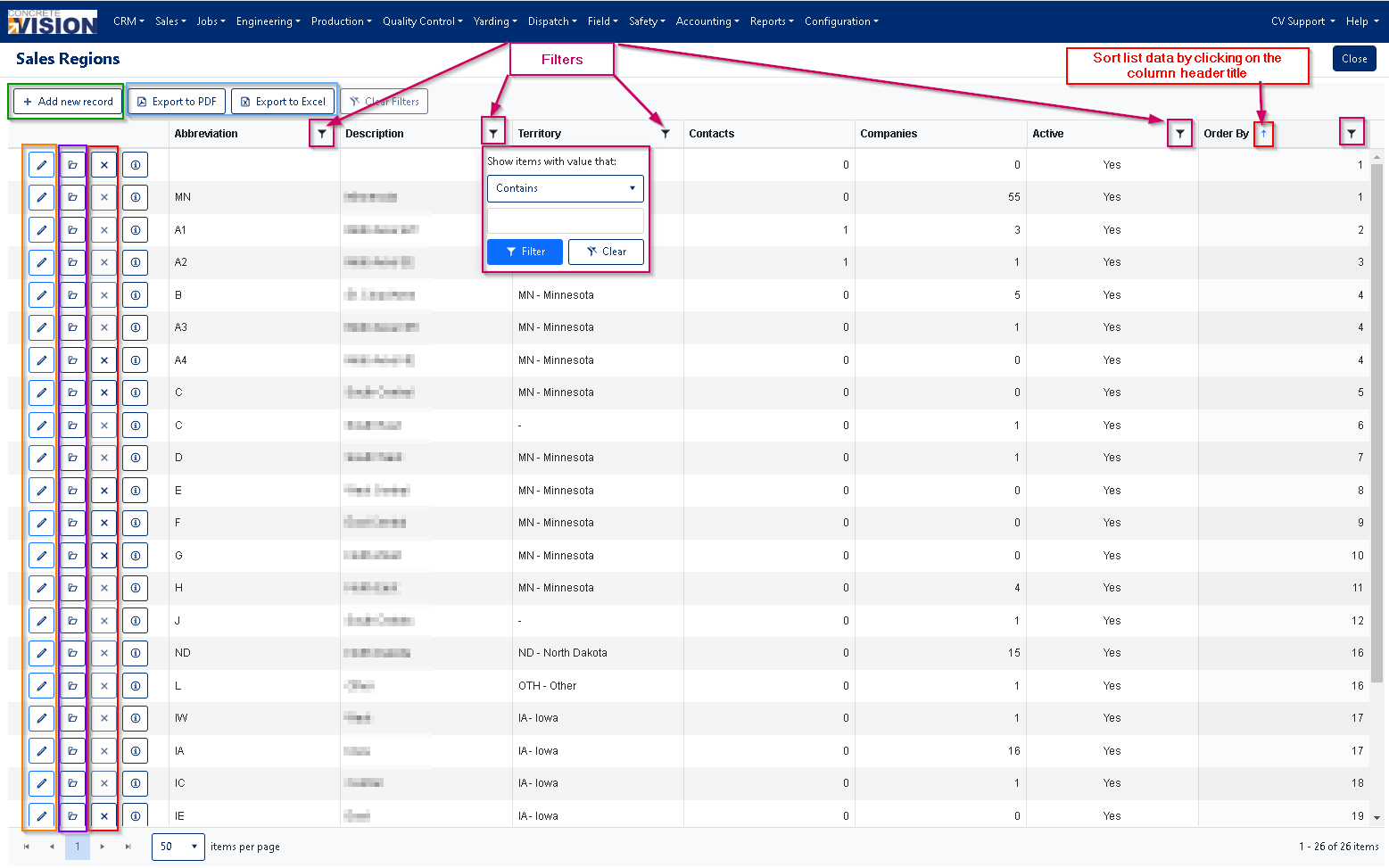The image size is (1389, 868).
Task: Delete the F region row
Action: point(103,523)
